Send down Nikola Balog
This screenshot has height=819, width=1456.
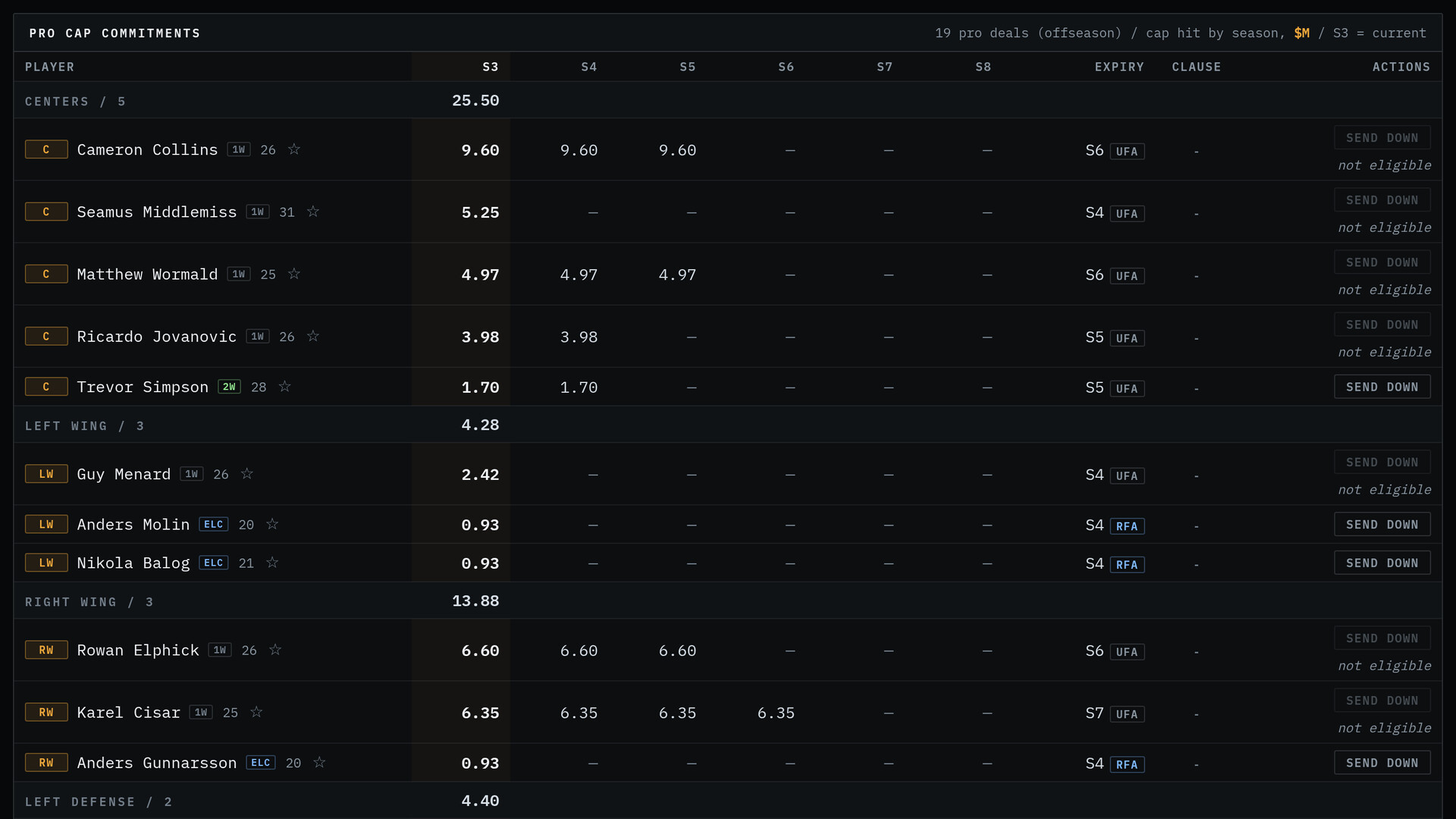click(x=1382, y=563)
